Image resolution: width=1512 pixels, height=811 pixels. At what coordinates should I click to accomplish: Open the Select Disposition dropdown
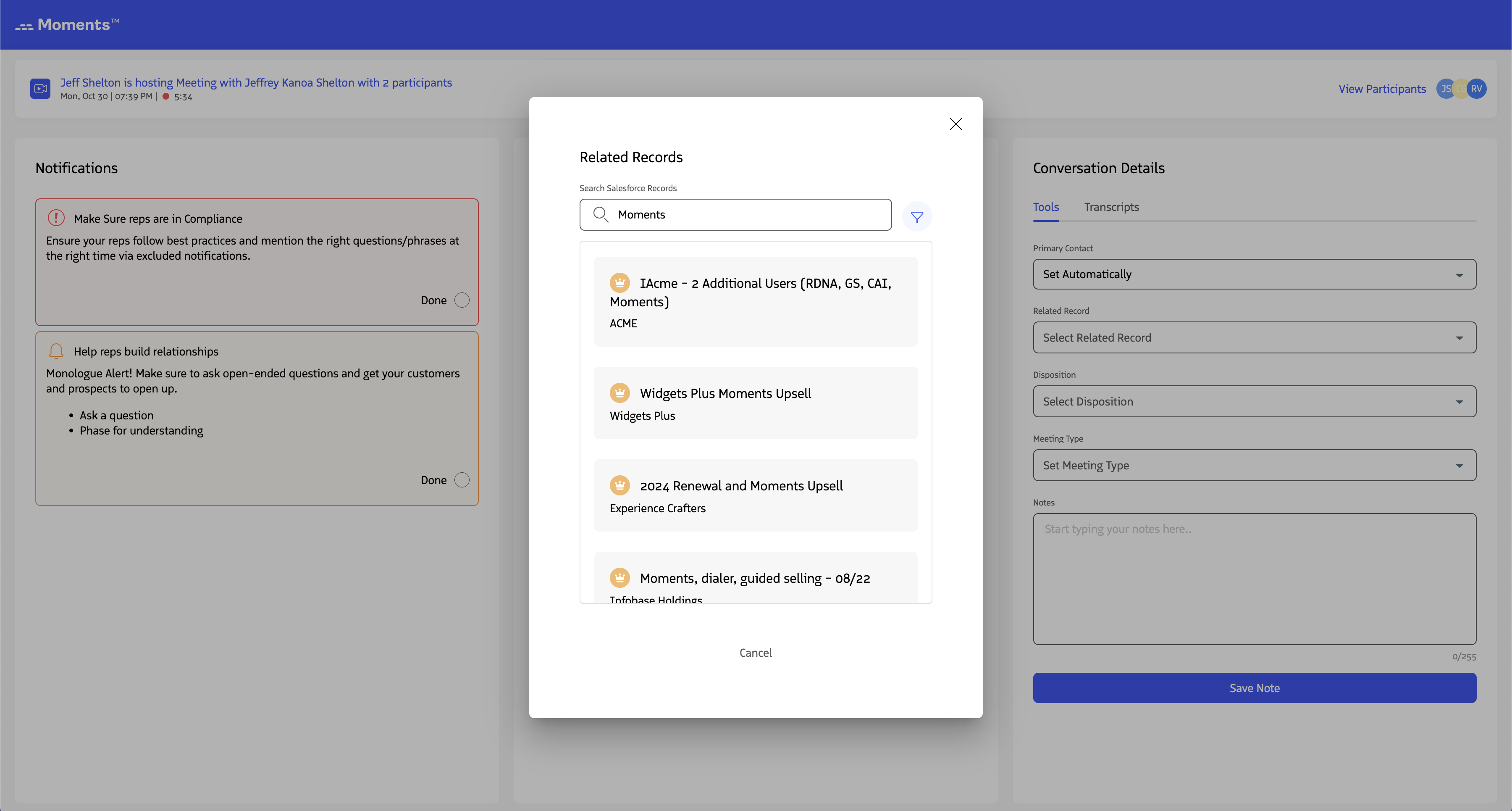point(1254,401)
